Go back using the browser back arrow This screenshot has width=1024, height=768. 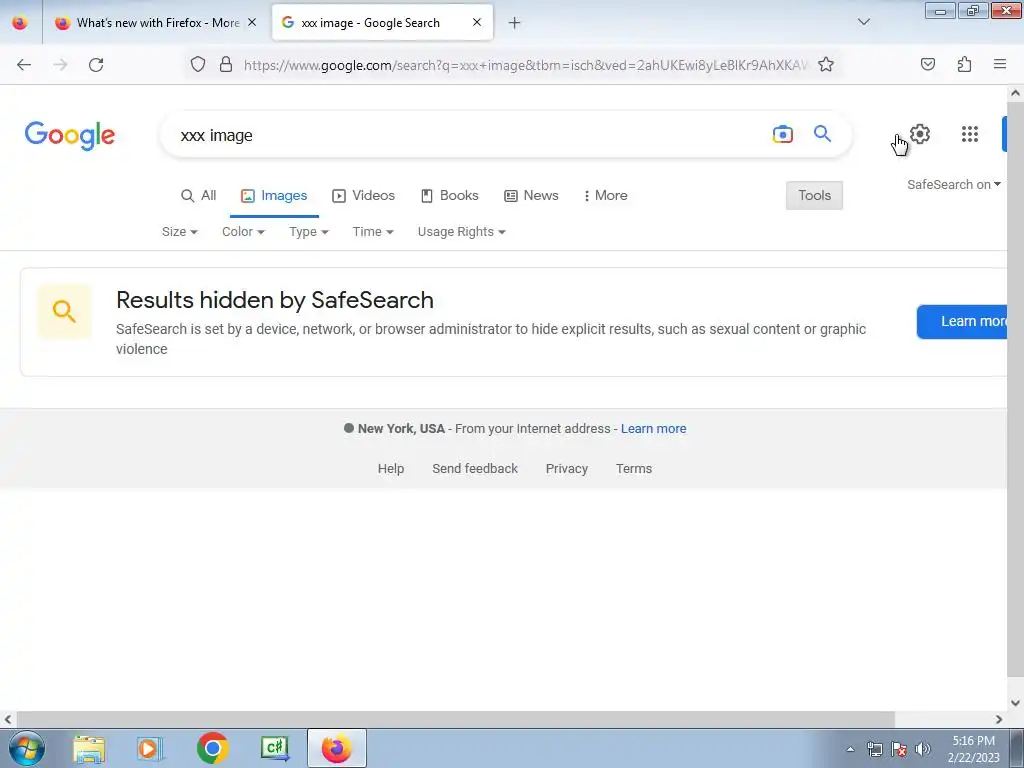tap(24, 65)
